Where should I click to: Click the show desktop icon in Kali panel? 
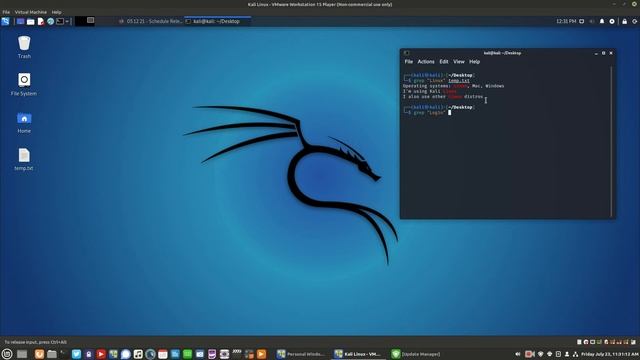20,21
